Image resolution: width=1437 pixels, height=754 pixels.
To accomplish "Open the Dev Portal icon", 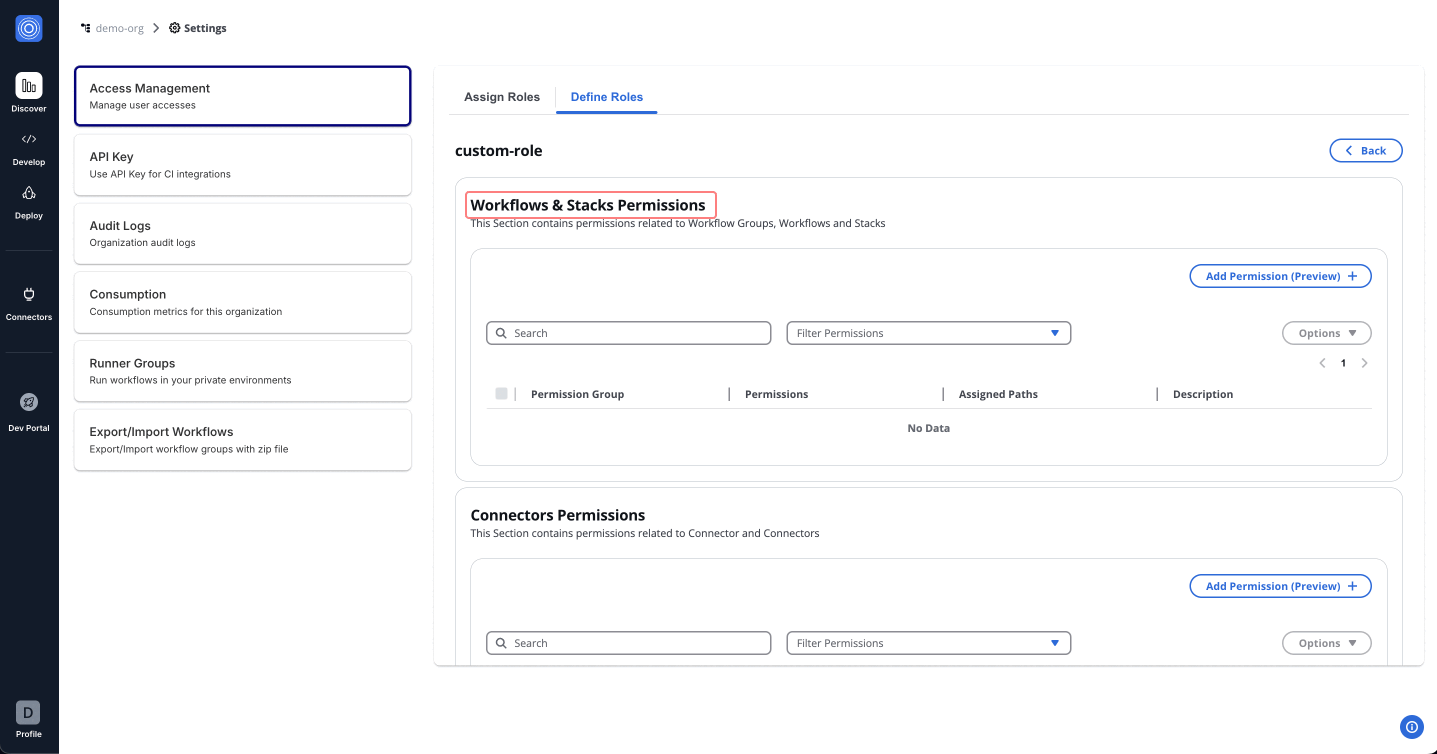I will (x=29, y=402).
